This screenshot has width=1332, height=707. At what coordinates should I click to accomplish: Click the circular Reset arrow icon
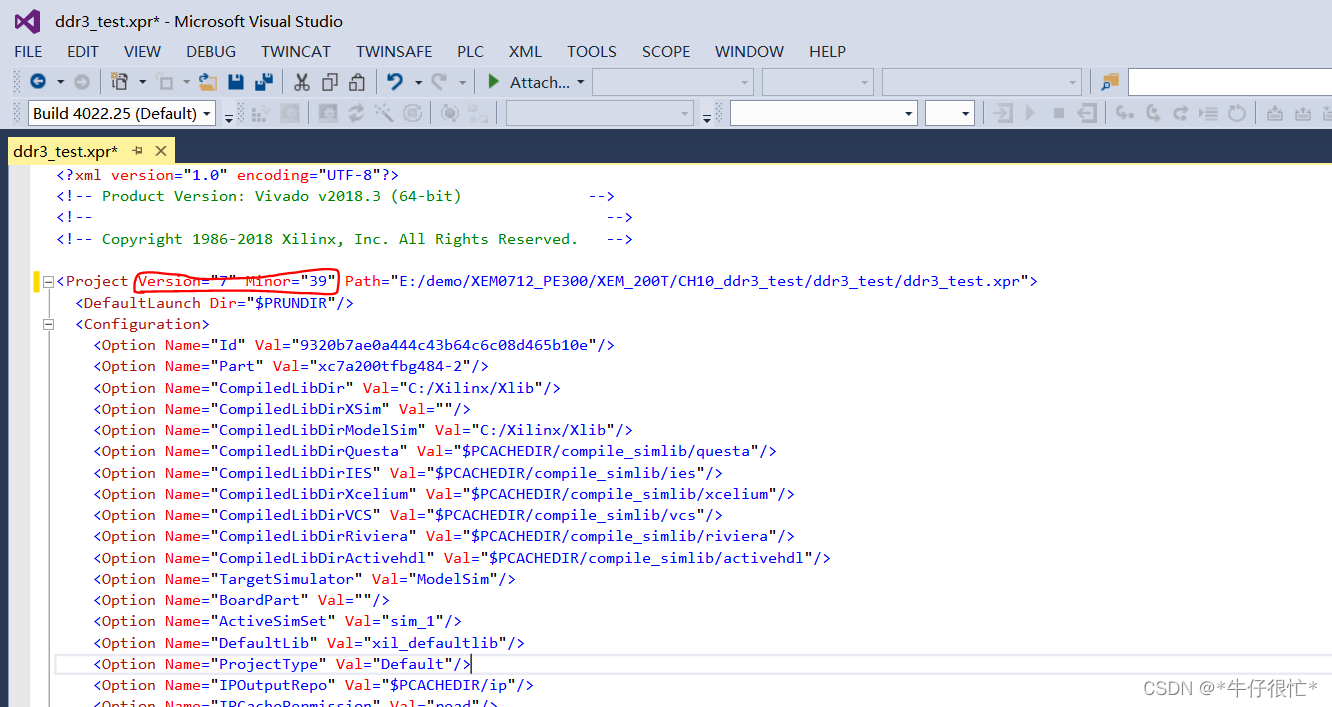(x=1237, y=113)
